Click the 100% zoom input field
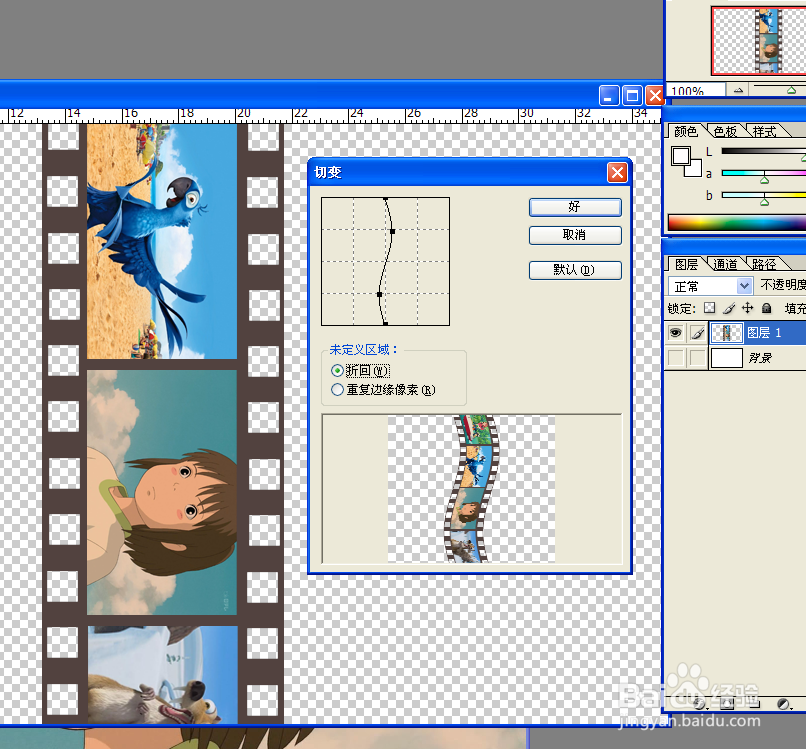 tap(696, 90)
